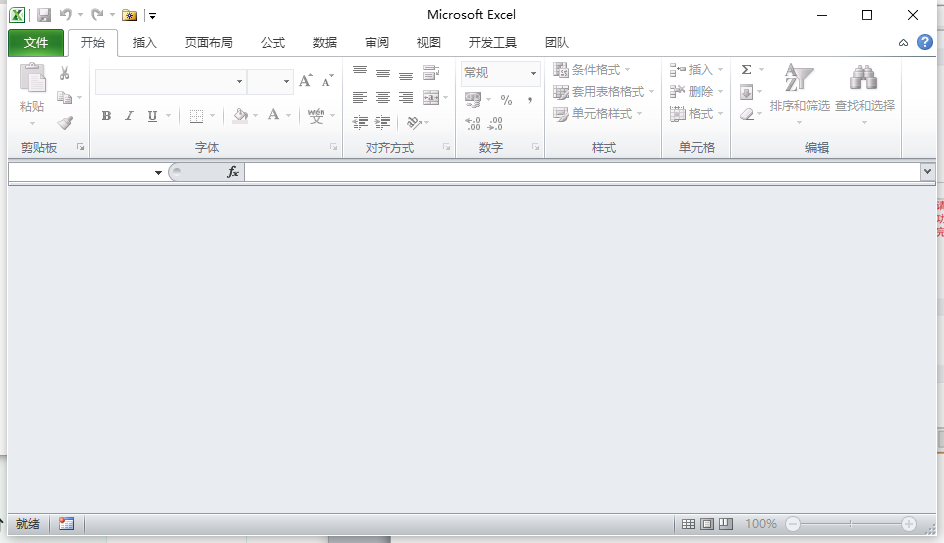
Task: Click Decrease Decimal icon
Action: click(495, 123)
